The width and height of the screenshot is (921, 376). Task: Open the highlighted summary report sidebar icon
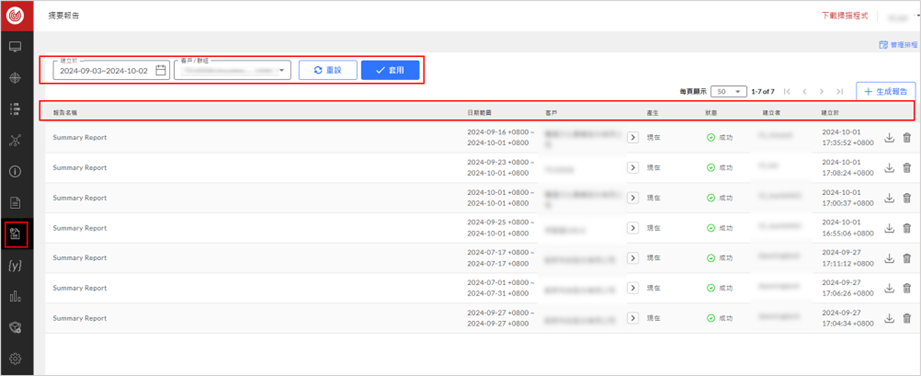pyautogui.click(x=16, y=234)
